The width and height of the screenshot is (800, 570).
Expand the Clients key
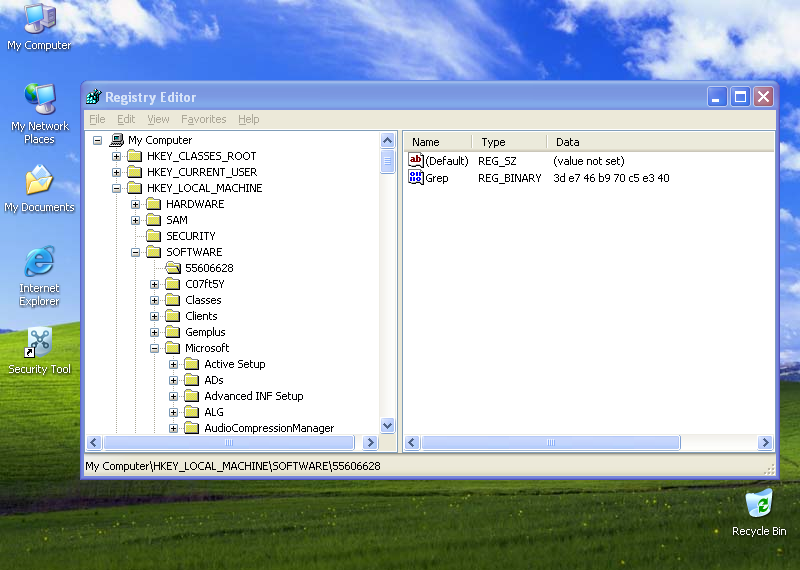point(155,316)
